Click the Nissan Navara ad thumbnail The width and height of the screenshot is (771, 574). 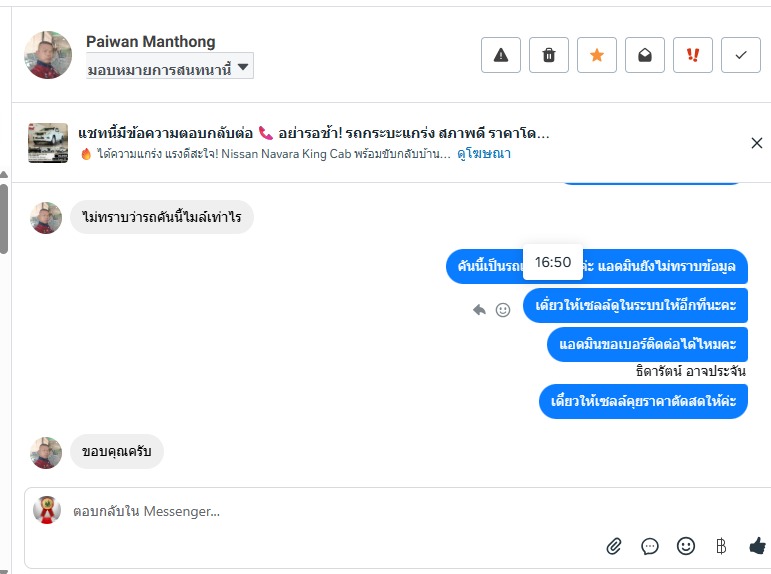pyautogui.click(x=48, y=143)
